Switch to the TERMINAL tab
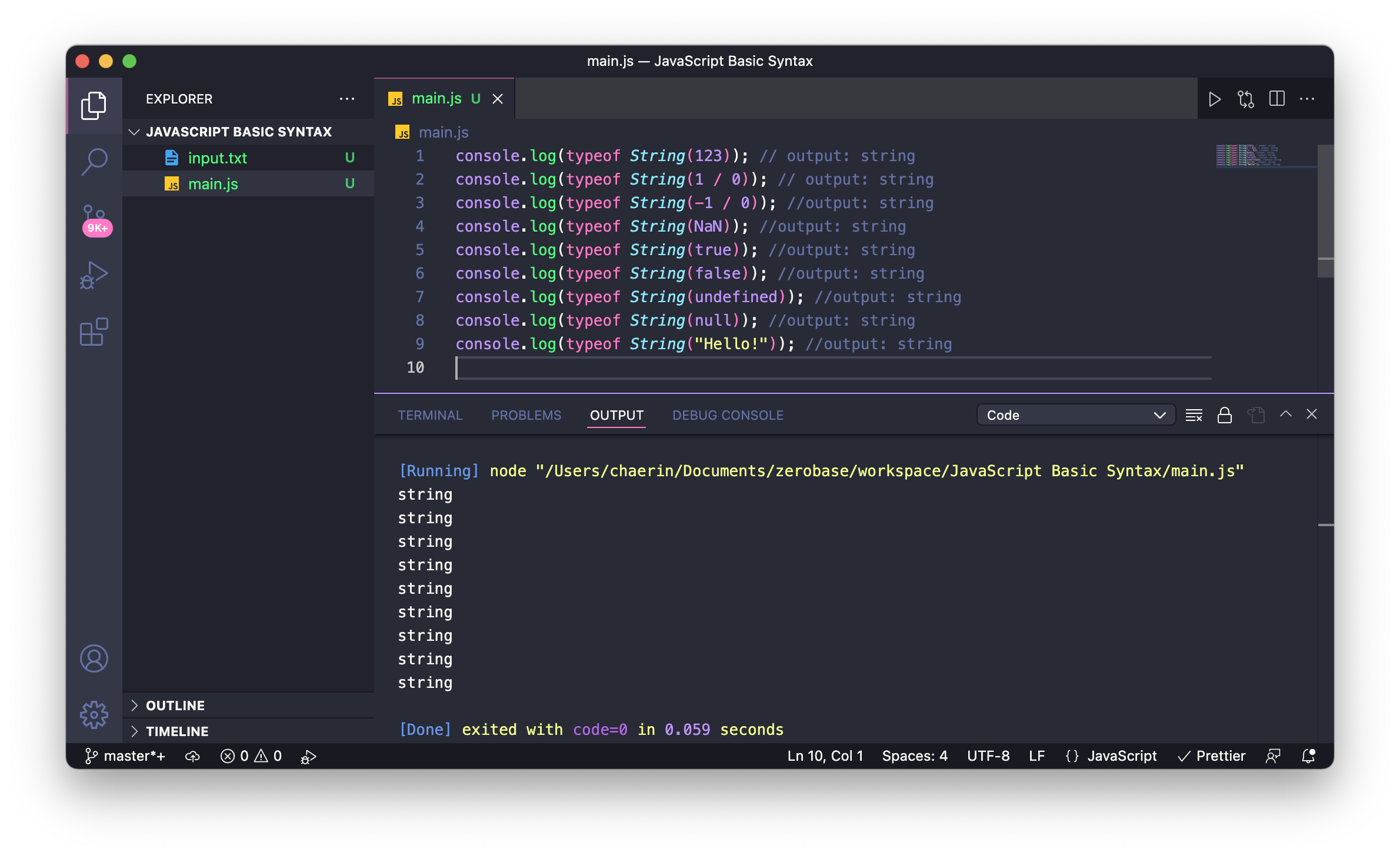This screenshot has width=1400, height=856. tap(430, 415)
